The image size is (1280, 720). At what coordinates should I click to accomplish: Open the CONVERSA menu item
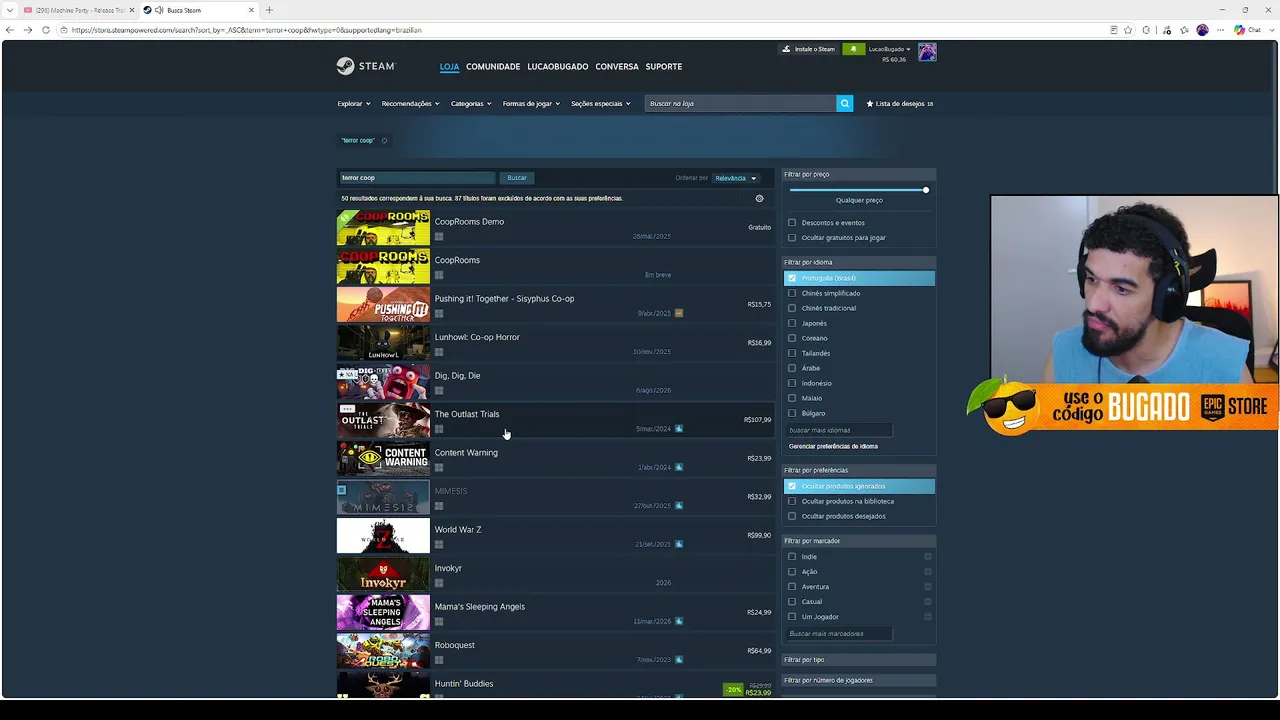point(617,67)
